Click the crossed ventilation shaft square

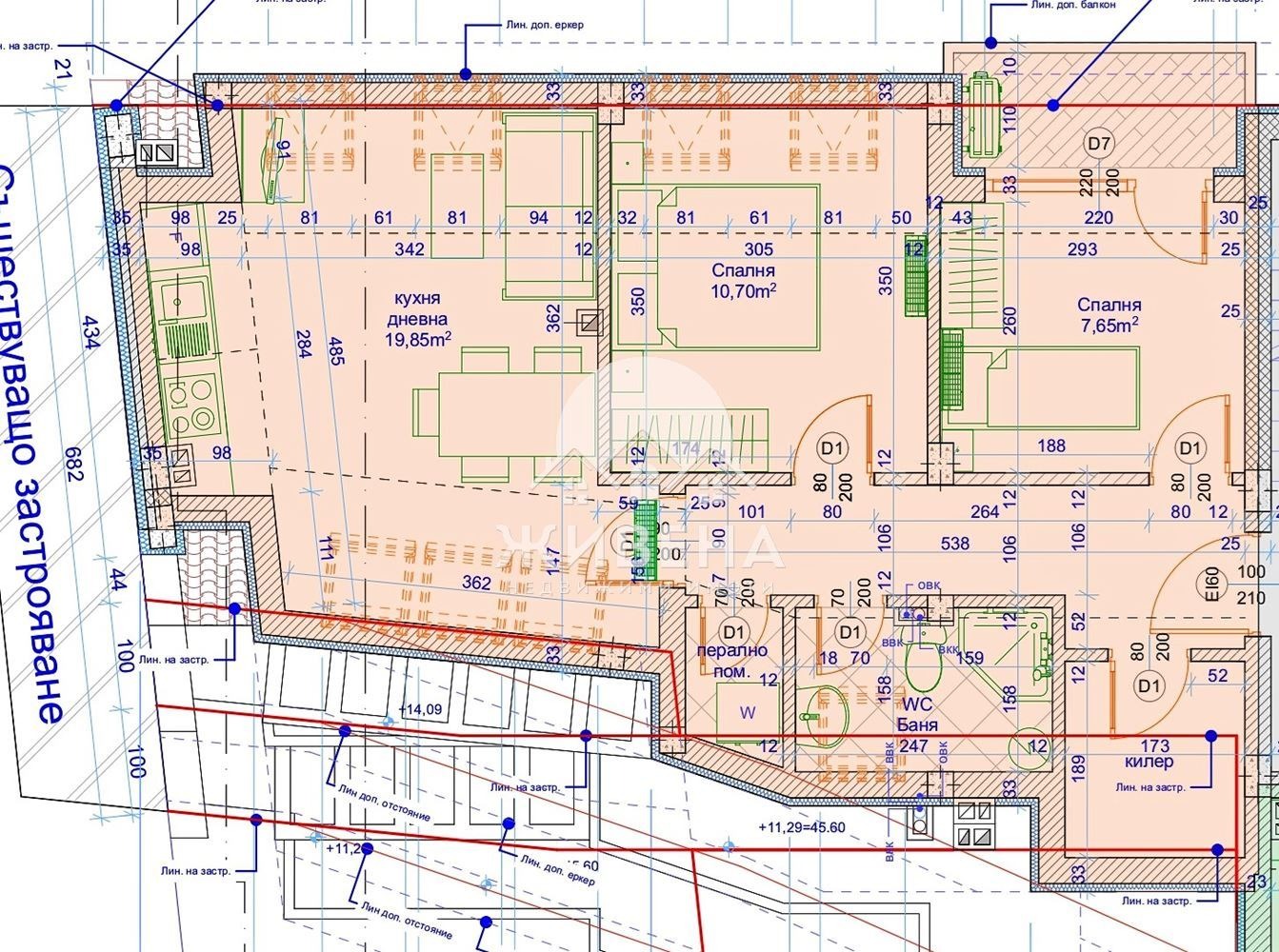tap(590, 323)
